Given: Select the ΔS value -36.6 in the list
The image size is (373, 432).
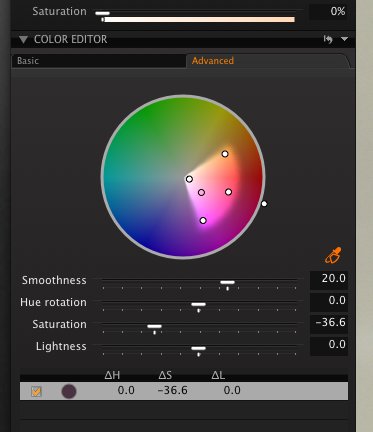Looking at the screenshot, I should pyautogui.click(x=173, y=390).
